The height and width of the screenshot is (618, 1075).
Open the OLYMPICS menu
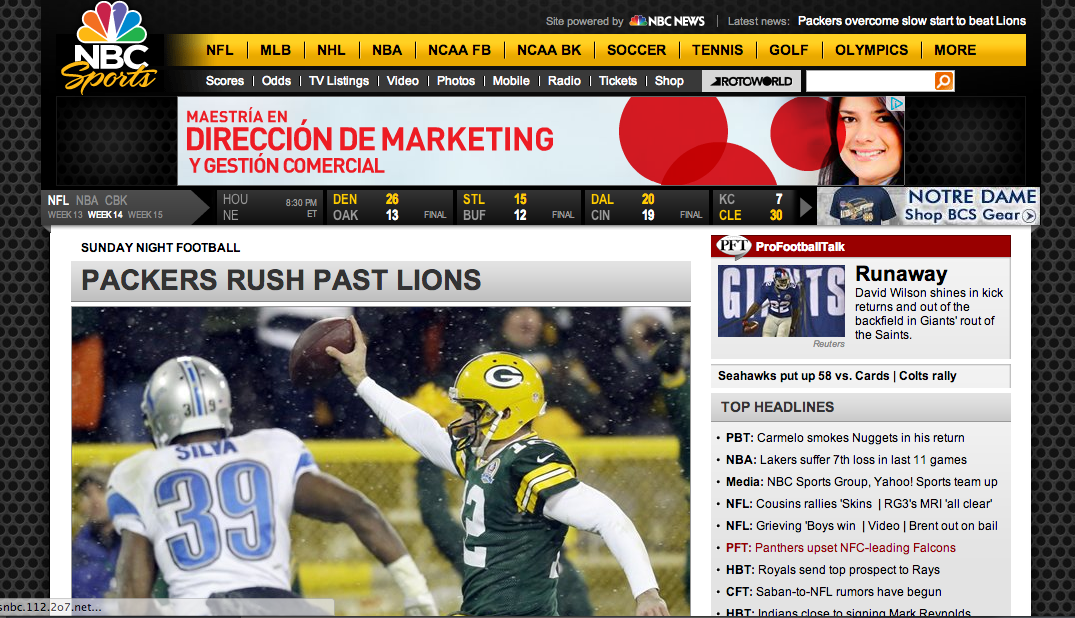[x=871, y=50]
